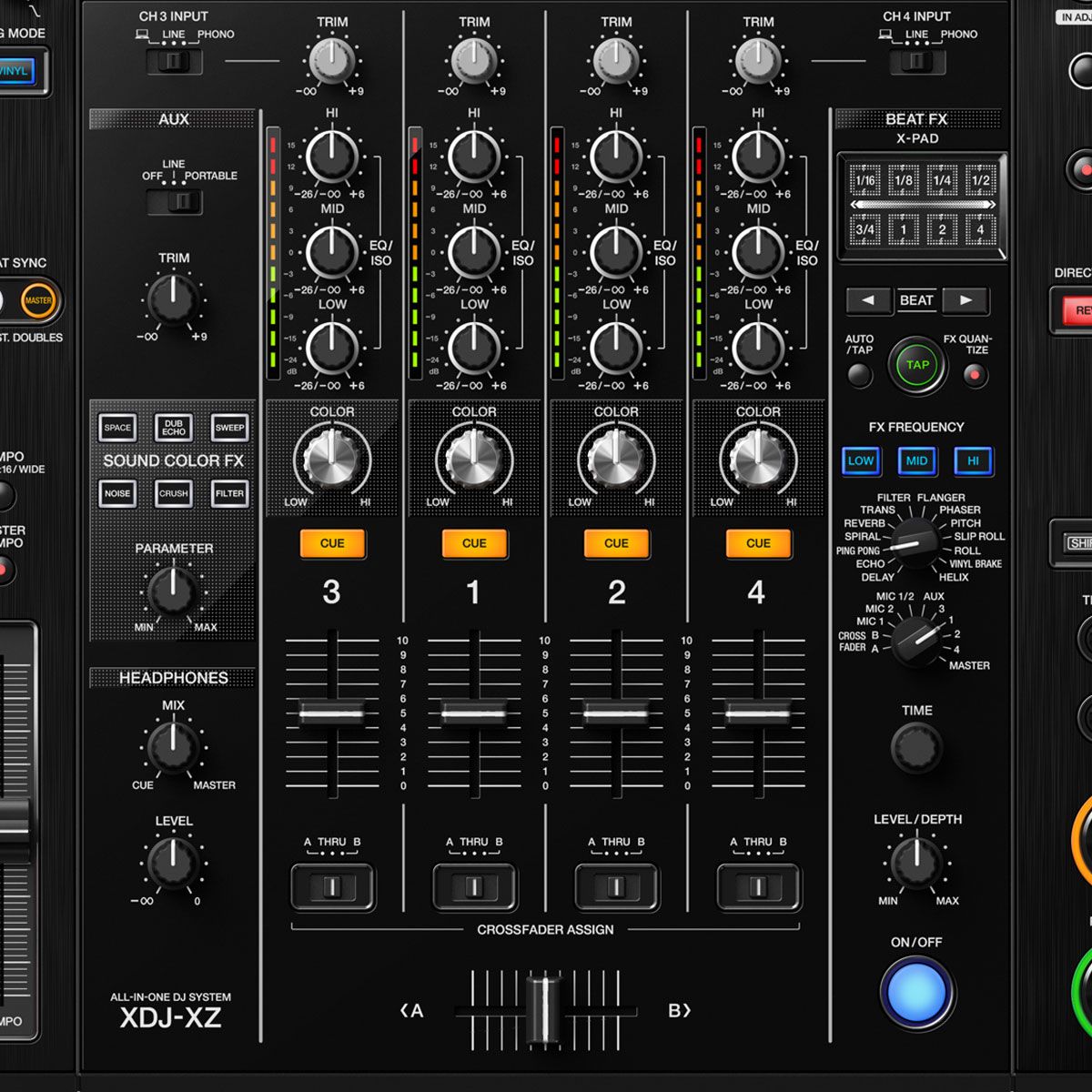The image size is (1092, 1092).
Task: Click the crossfader handle
Action: pyautogui.click(x=544, y=1009)
